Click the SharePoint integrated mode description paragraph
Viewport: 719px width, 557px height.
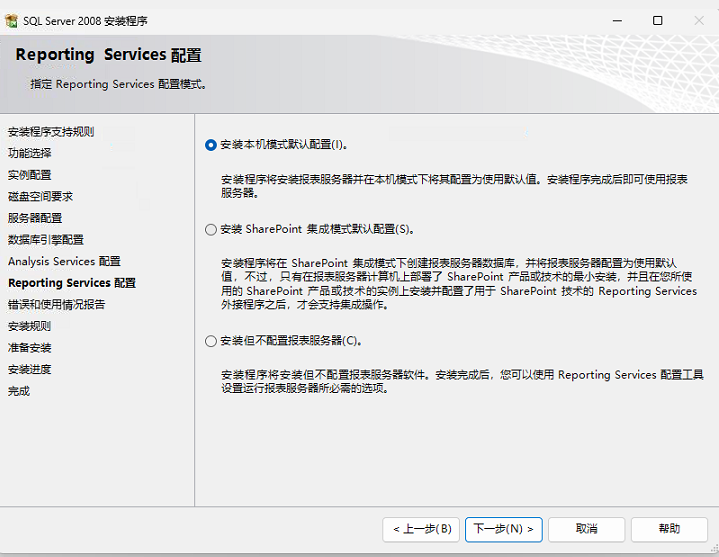[x=459, y=284]
